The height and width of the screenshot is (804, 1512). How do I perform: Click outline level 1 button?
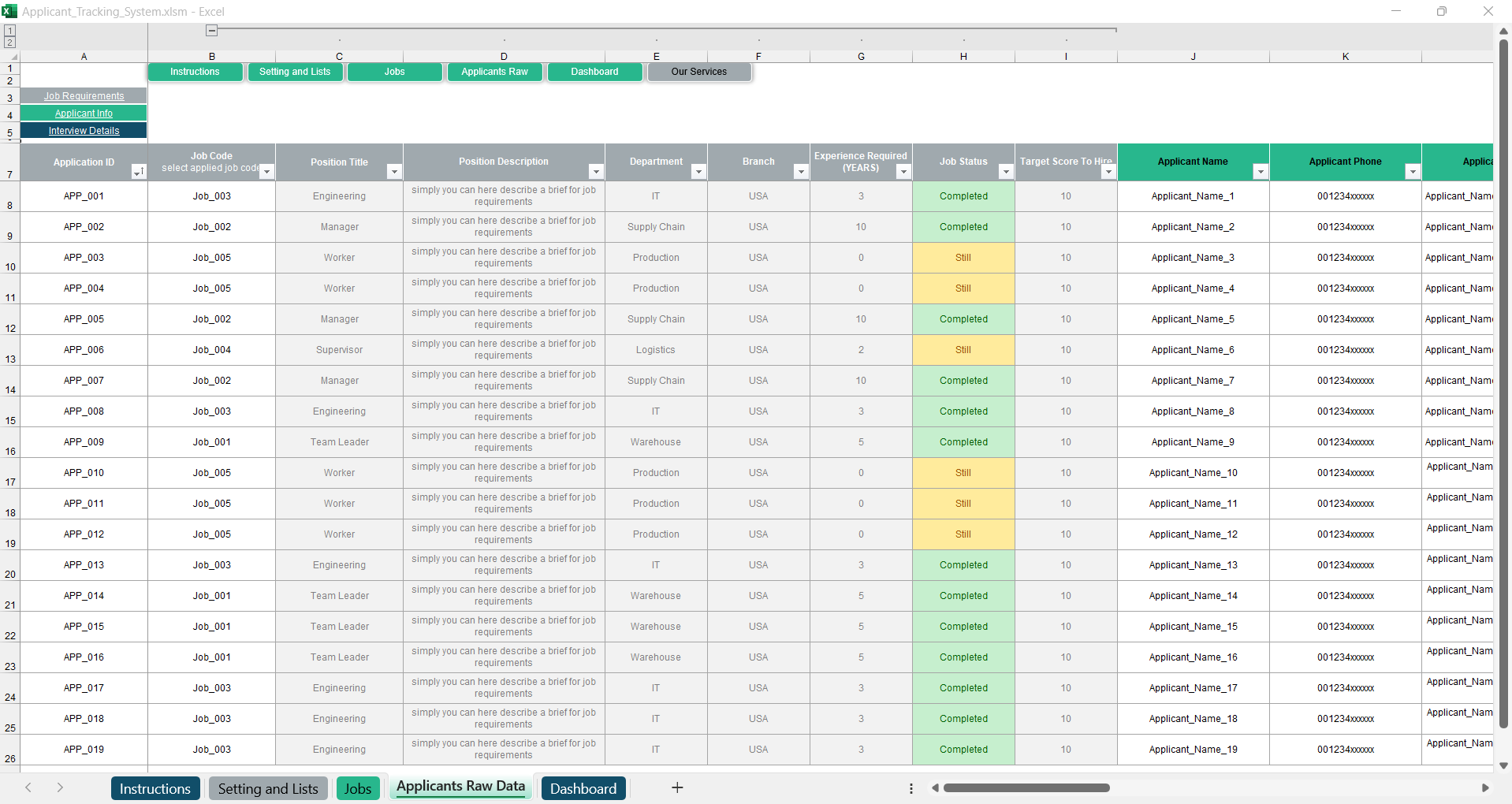pos(9,31)
